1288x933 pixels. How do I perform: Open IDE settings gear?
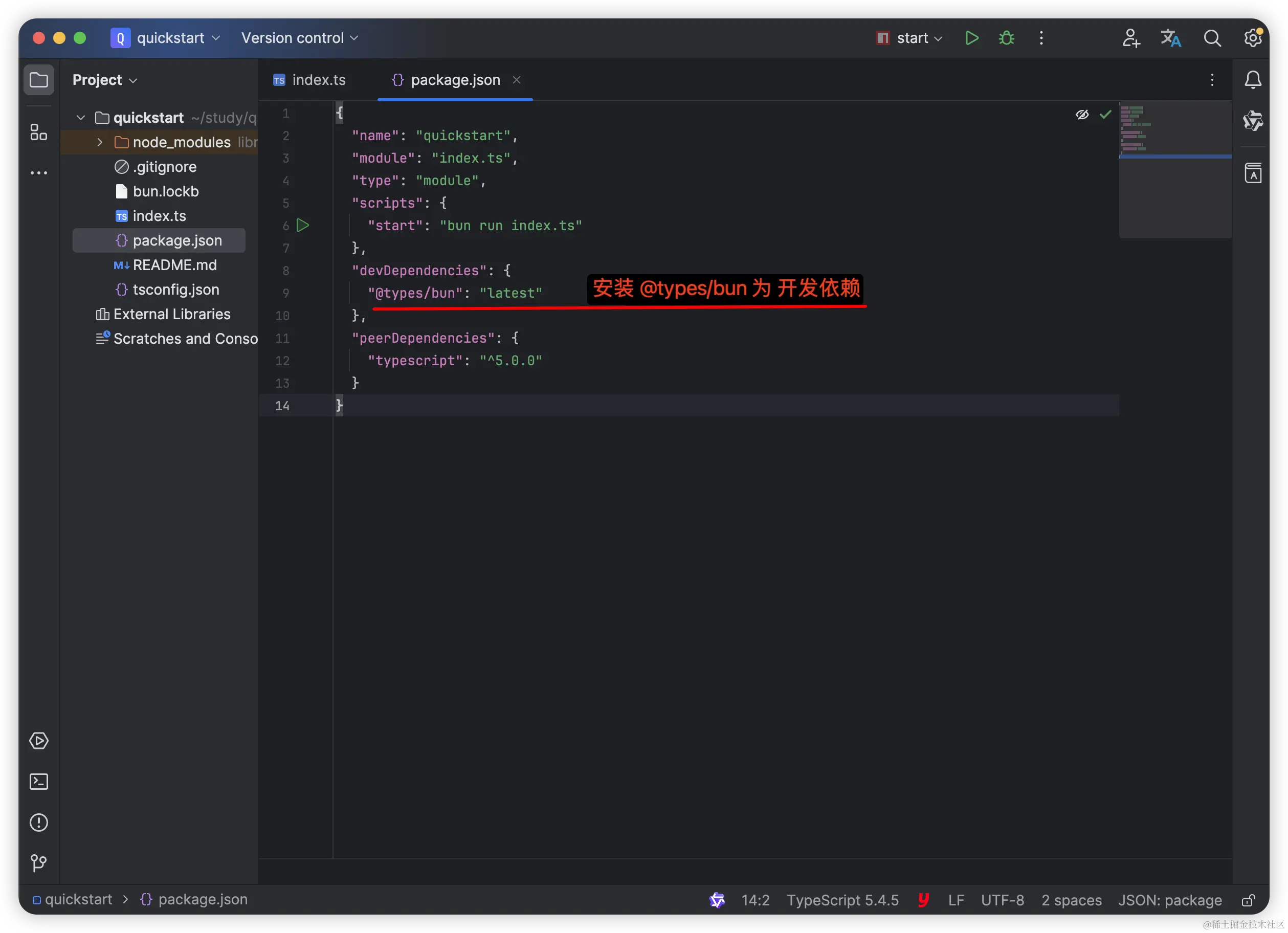coord(1253,38)
